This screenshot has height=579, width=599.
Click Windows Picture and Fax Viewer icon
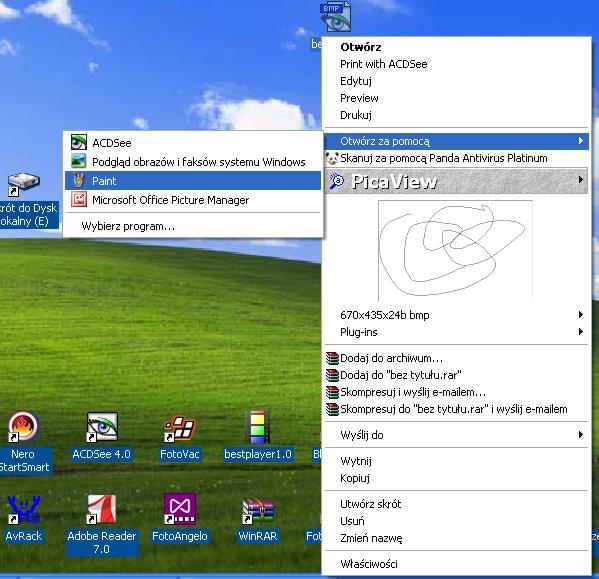click(x=79, y=161)
